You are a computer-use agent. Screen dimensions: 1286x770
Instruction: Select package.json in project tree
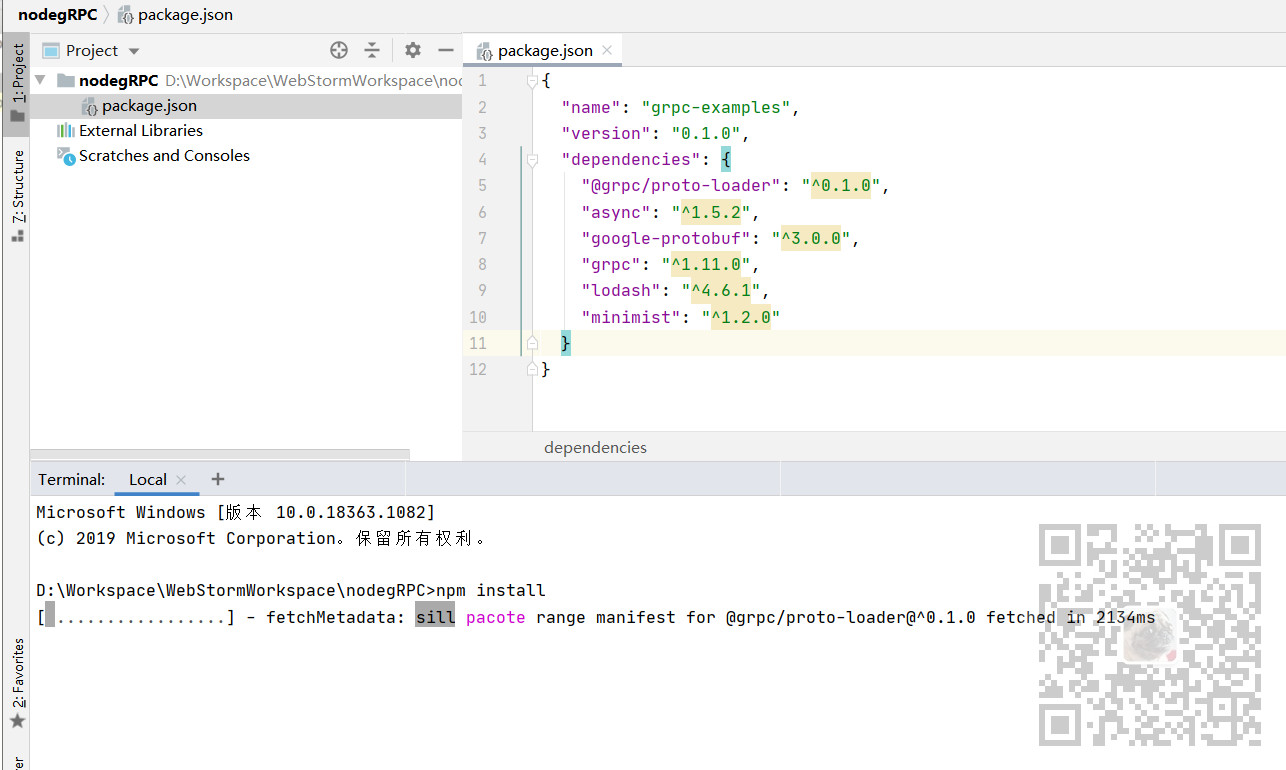pos(149,105)
